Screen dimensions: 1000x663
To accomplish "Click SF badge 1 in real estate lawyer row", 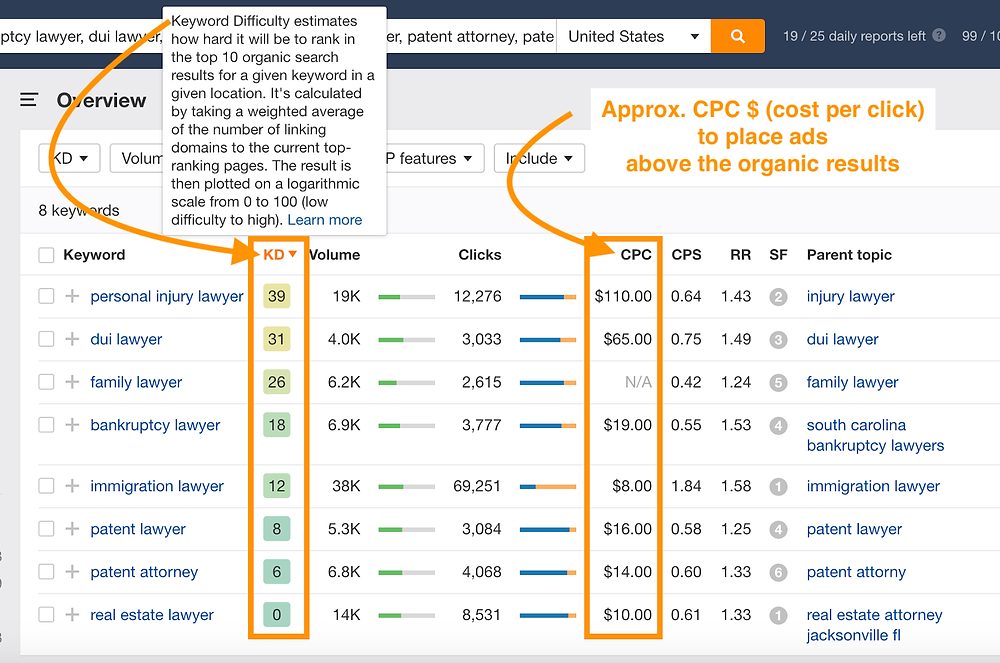I will [x=778, y=616].
